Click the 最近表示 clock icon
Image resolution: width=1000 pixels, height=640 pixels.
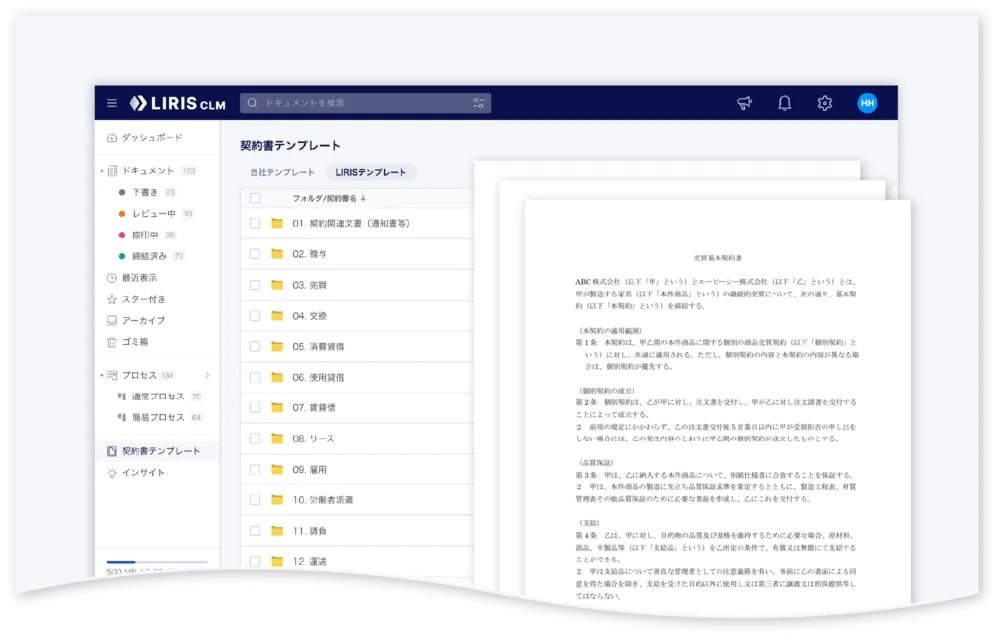click(112, 278)
